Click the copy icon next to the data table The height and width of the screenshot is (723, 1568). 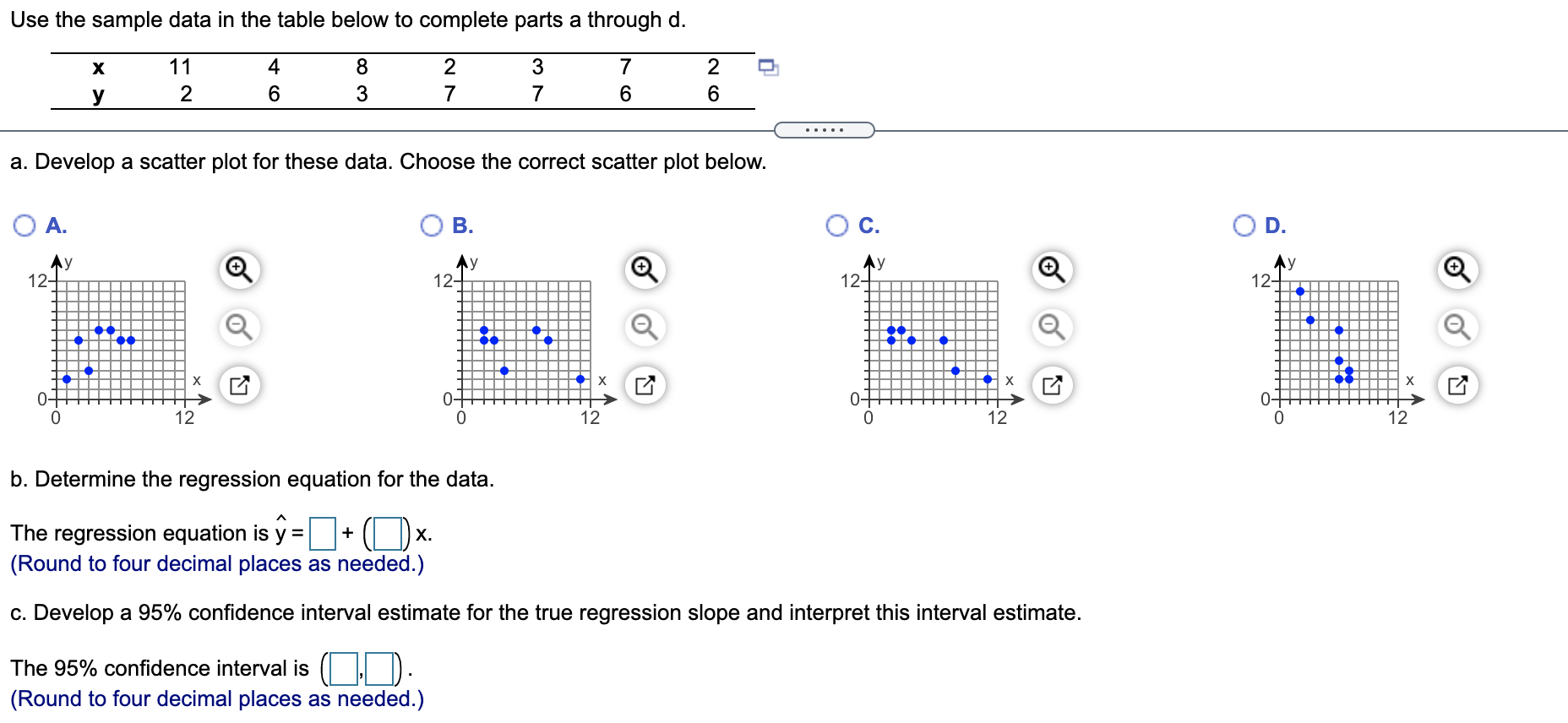click(x=770, y=68)
